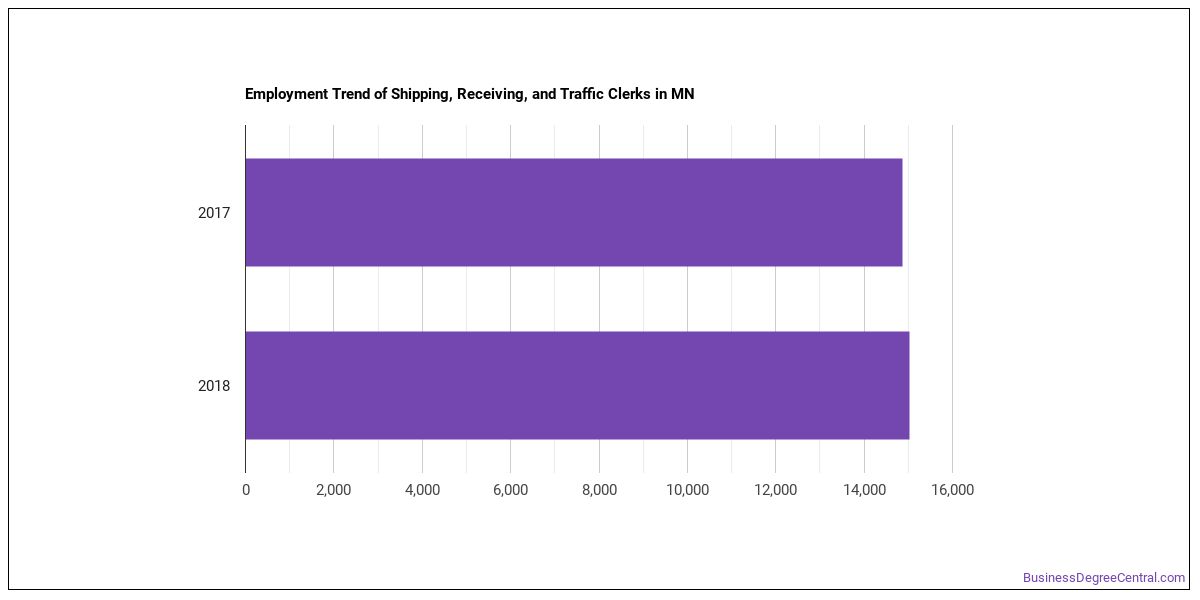Select the 2018 y-axis label
This screenshot has width=1200, height=600.
(214, 386)
